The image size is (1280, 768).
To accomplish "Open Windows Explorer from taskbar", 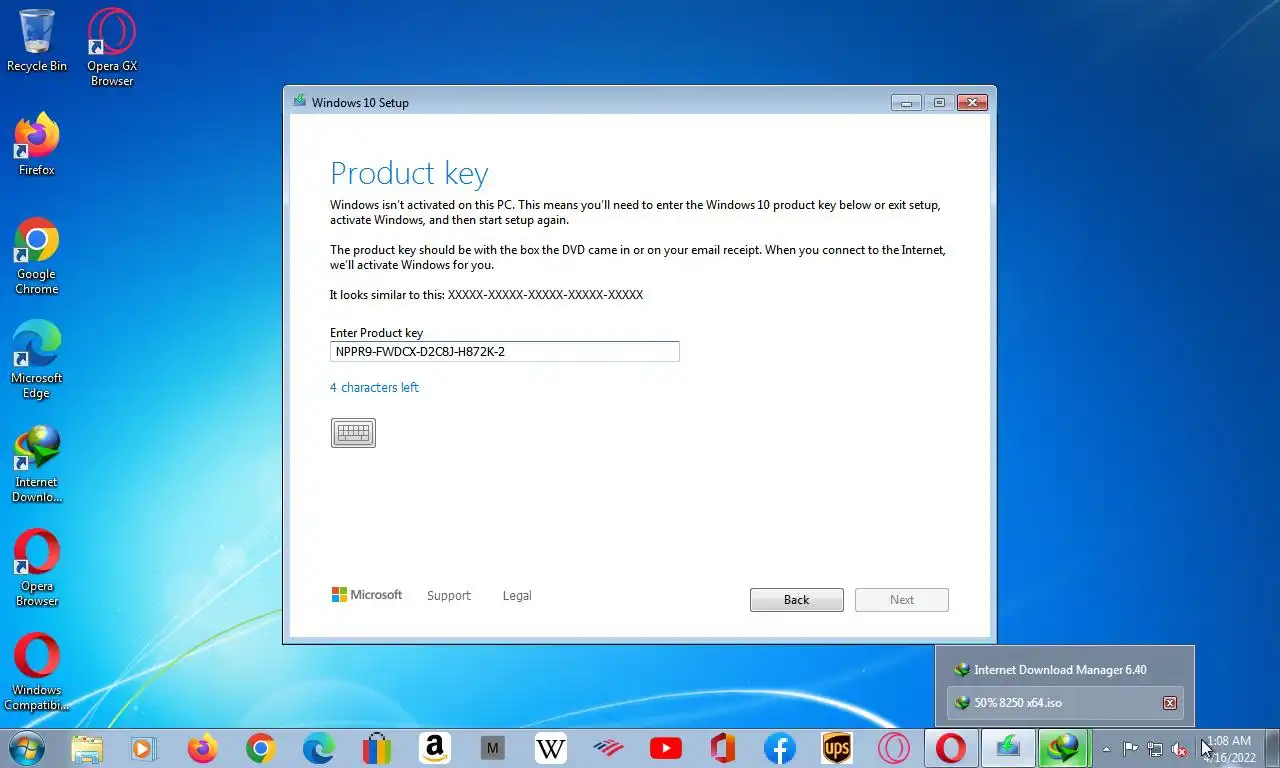I will coord(87,748).
